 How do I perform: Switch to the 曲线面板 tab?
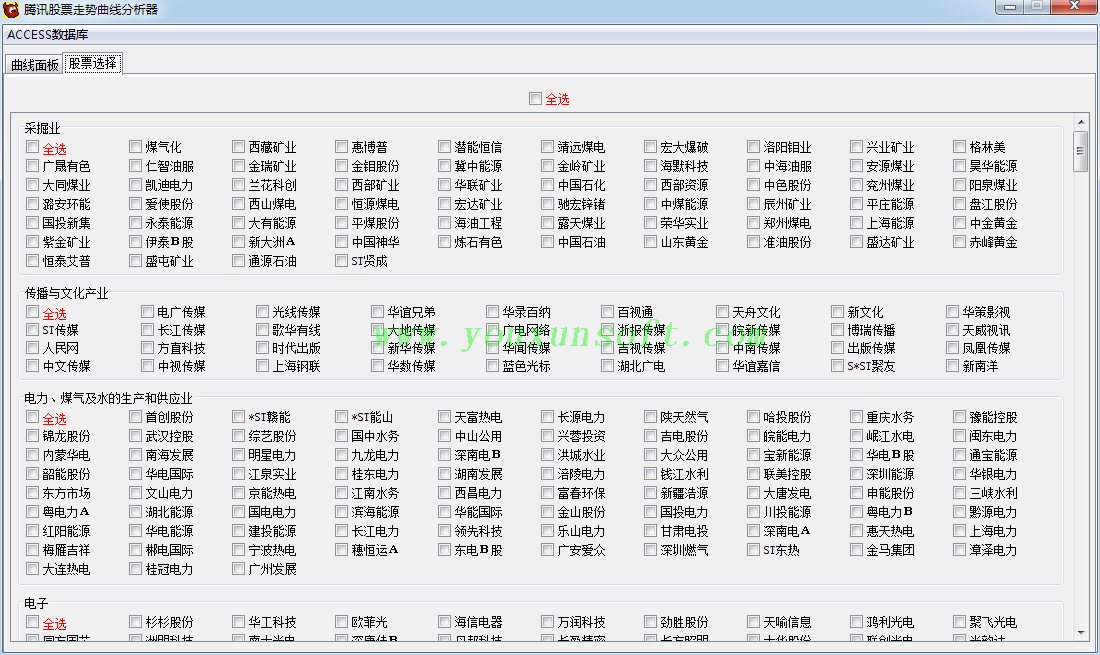point(34,65)
